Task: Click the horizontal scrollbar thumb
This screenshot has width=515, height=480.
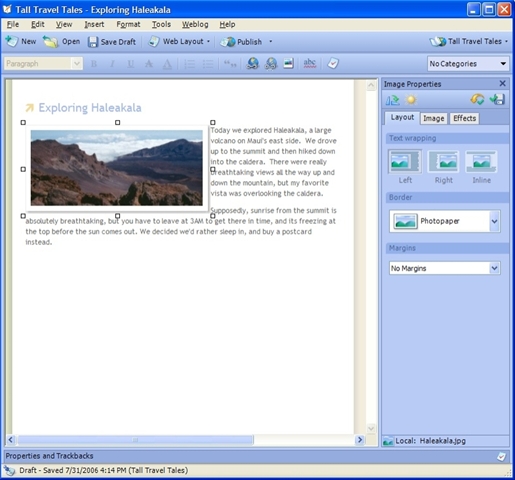Action: pos(135,440)
